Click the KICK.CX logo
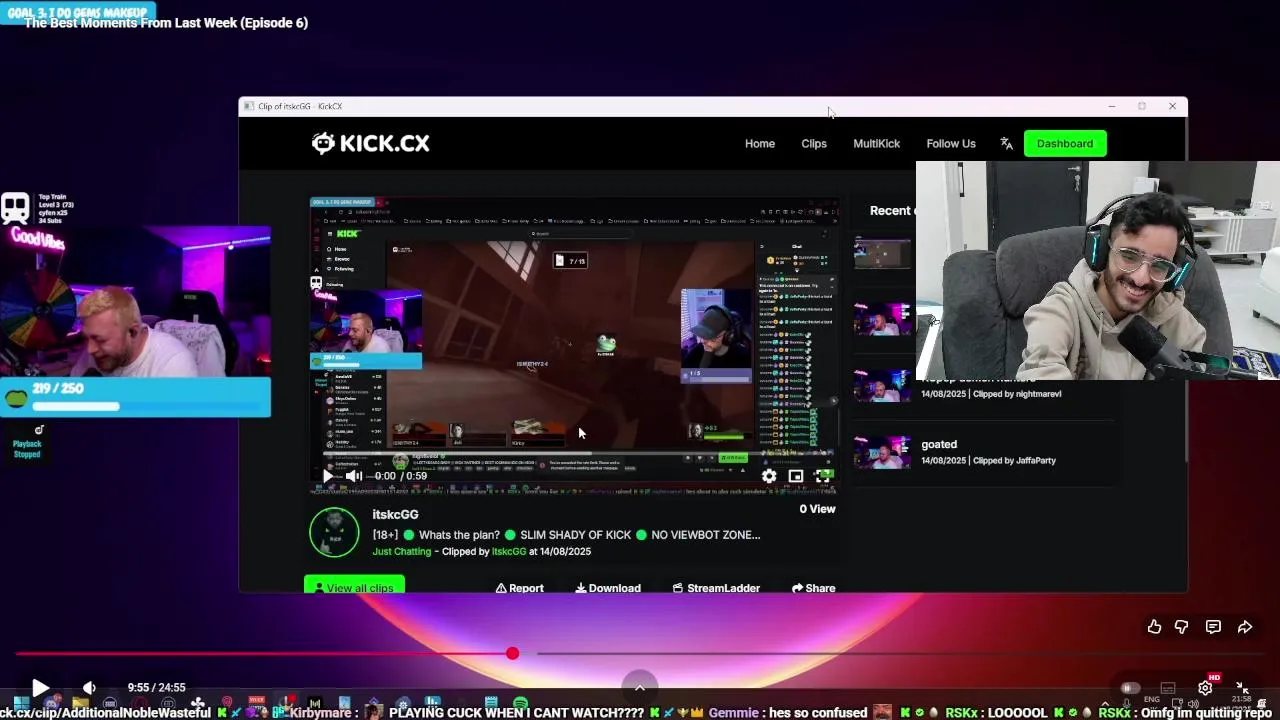The height and width of the screenshot is (720, 1280). pyautogui.click(x=370, y=143)
